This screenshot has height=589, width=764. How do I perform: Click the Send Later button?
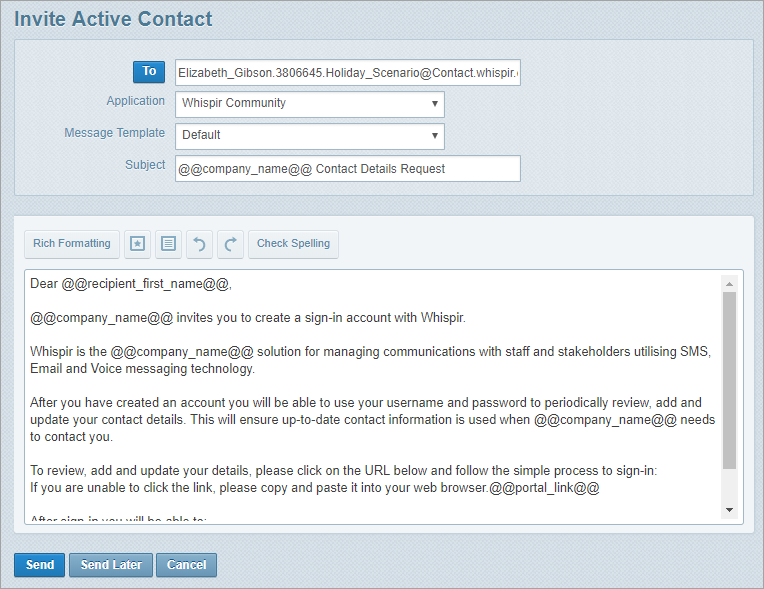coord(111,565)
